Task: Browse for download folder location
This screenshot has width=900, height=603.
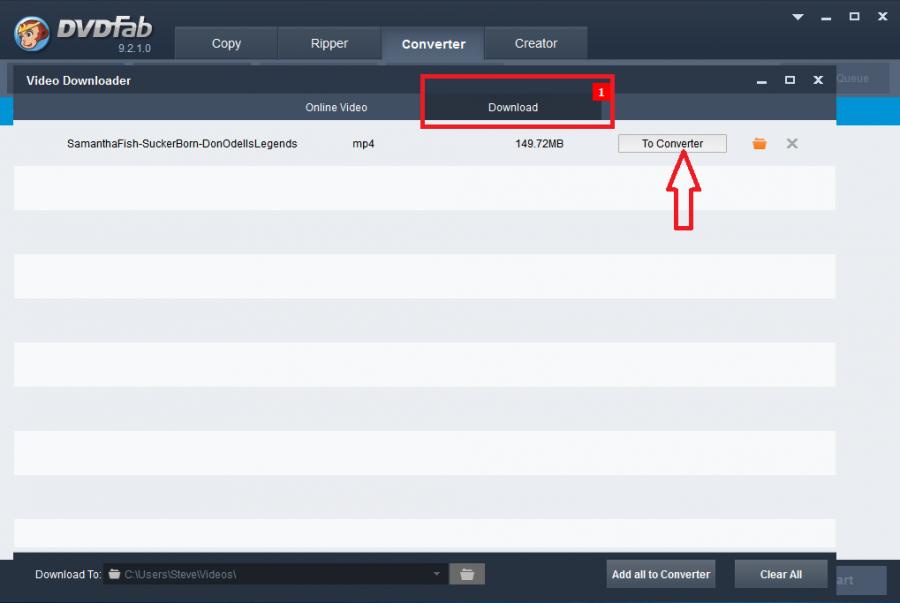Action: pyautogui.click(x=467, y=574)
